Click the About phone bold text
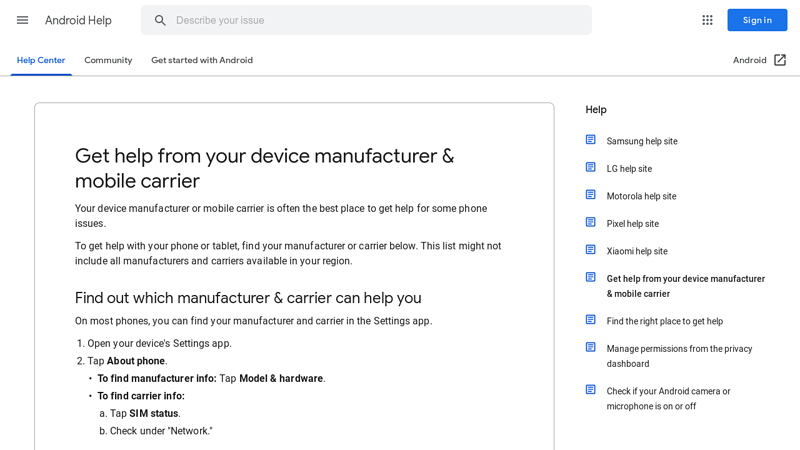The height and width of the screenshot is (450, 800). [x=136, y=361]
